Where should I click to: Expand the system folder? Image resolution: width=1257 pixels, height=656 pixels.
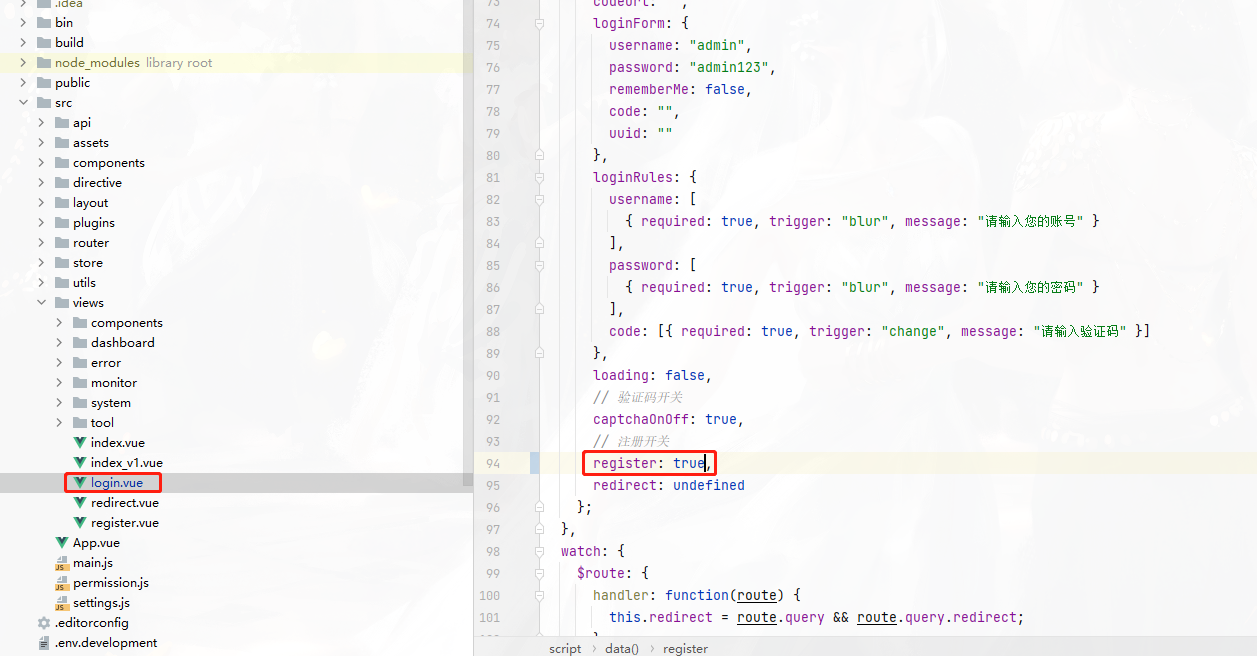pos(59,403)
